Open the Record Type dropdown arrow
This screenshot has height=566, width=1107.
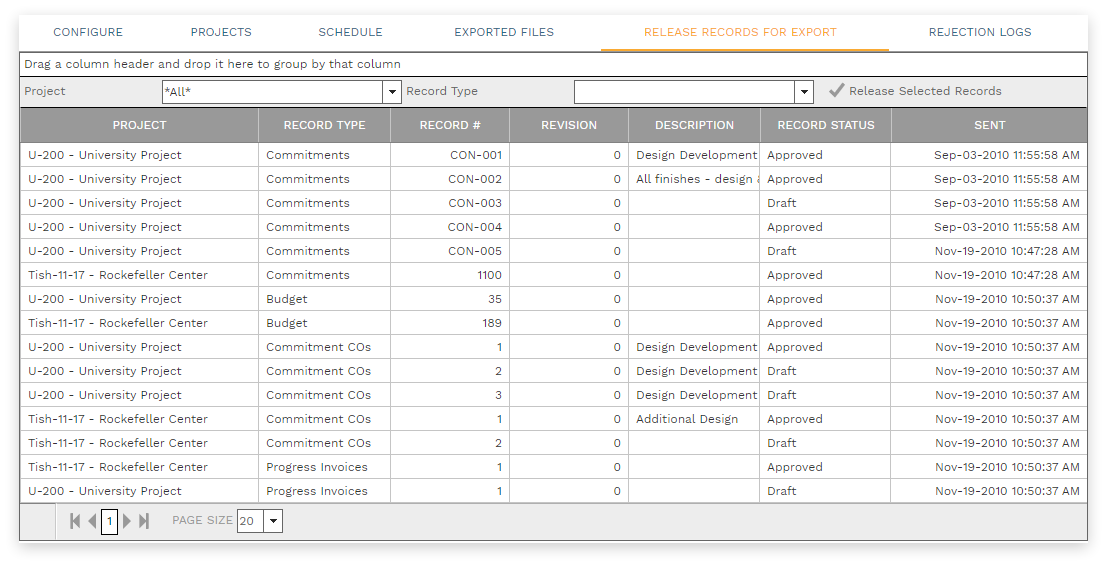tap(804, 92)
